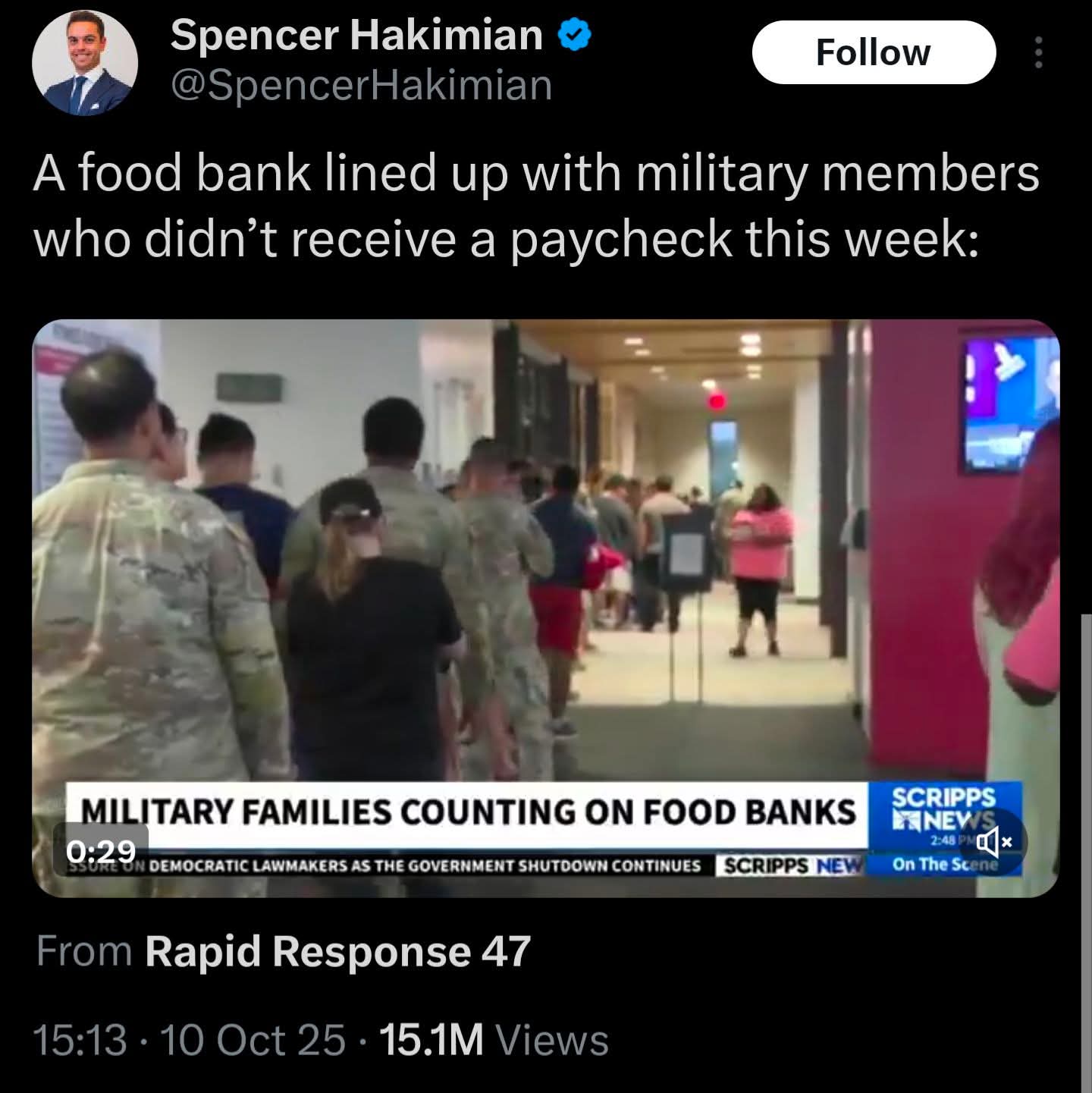Click the 10 Oct 25 post date

pyautogui.click(x=253, y=1040)
